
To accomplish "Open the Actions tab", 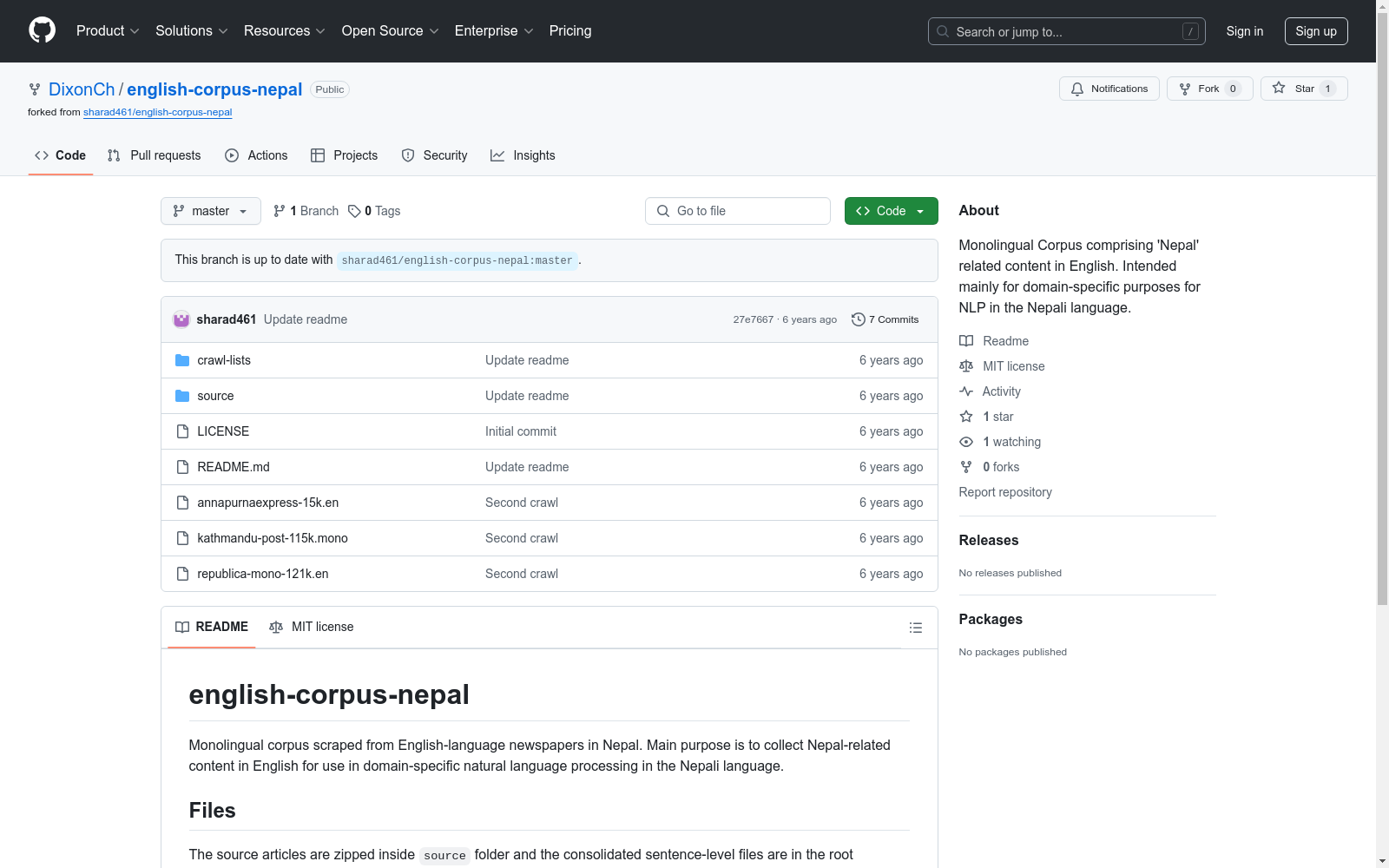I will point(256,155).
